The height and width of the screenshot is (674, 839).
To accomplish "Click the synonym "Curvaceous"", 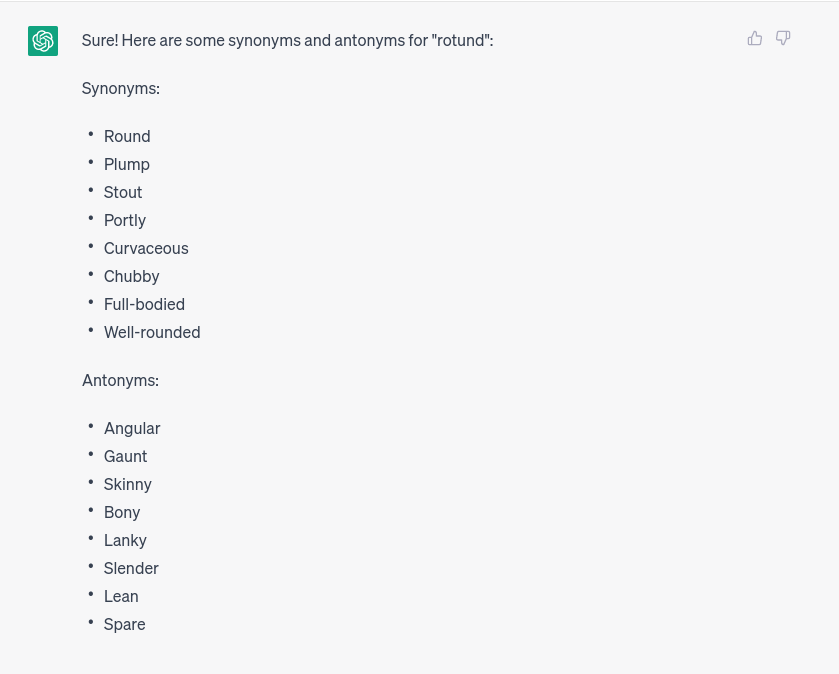I will point(146,248).
